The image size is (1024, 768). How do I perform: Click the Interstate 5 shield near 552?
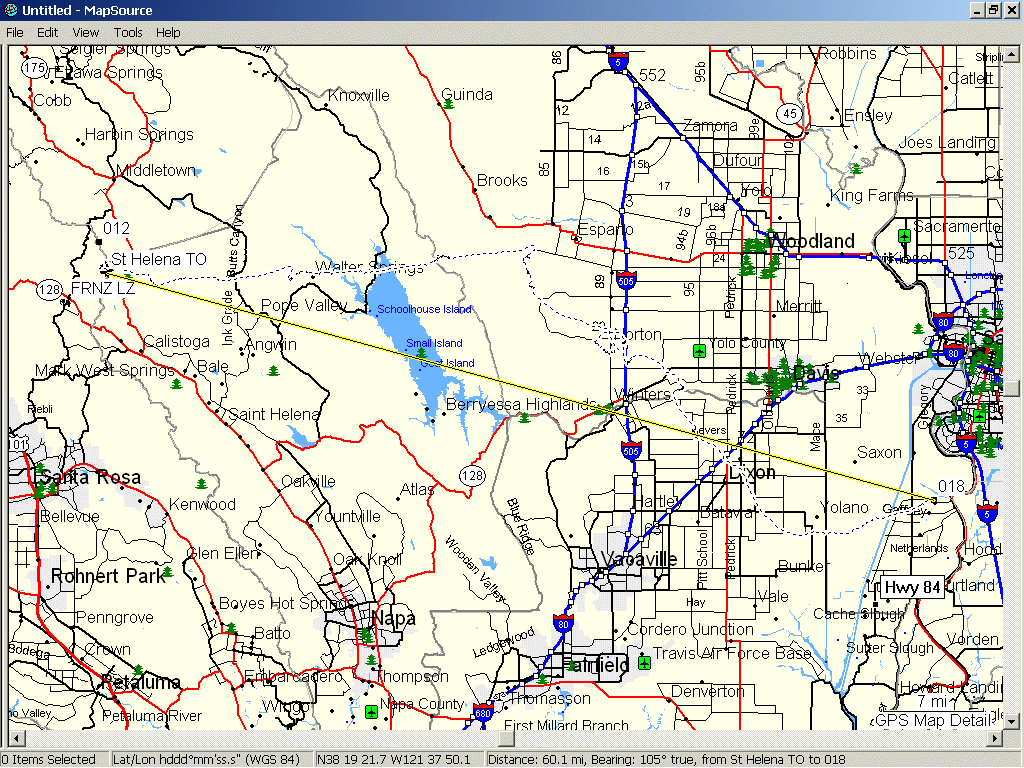point(618,61)
